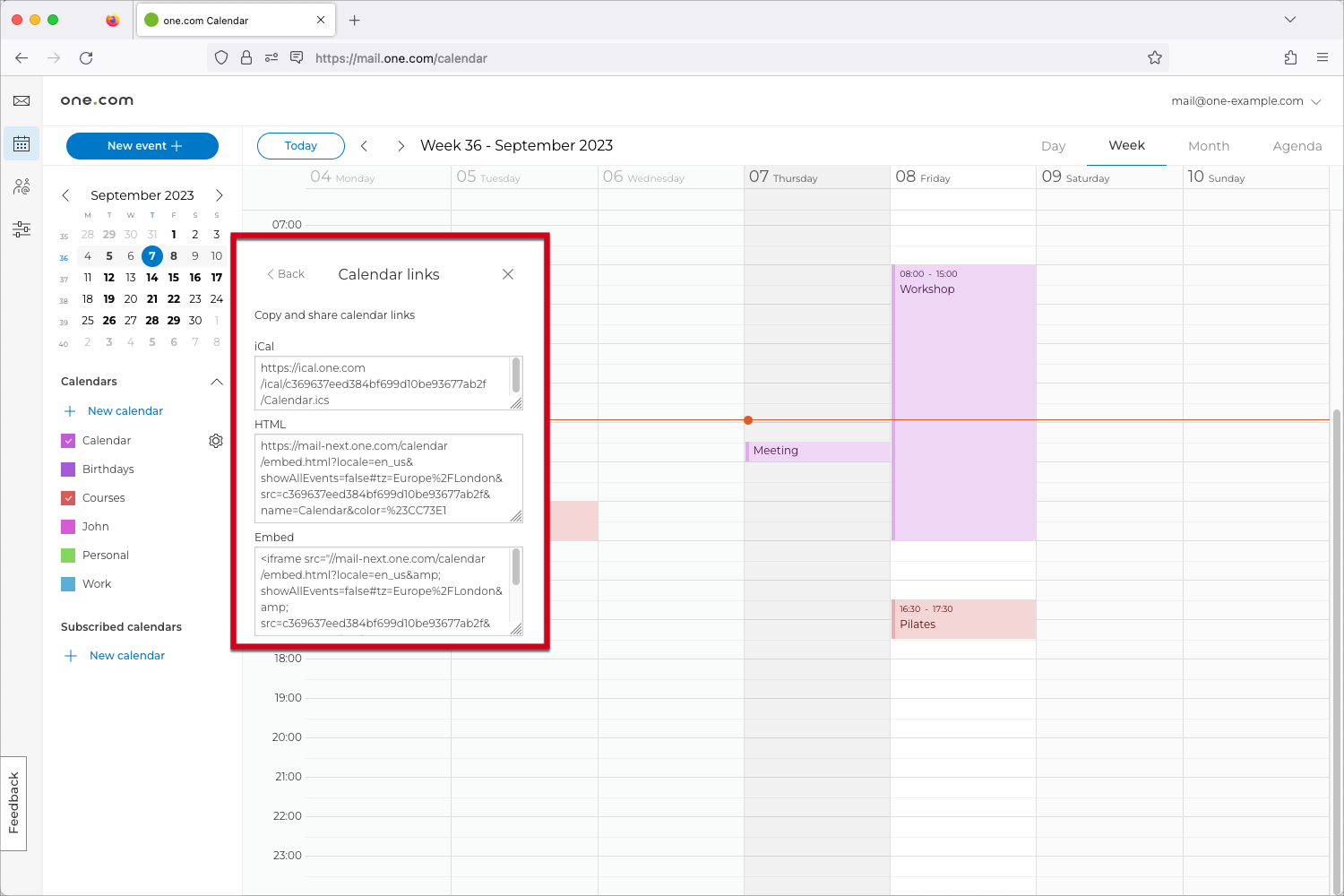Click the iCal link text field

click(x=382, y=383)
